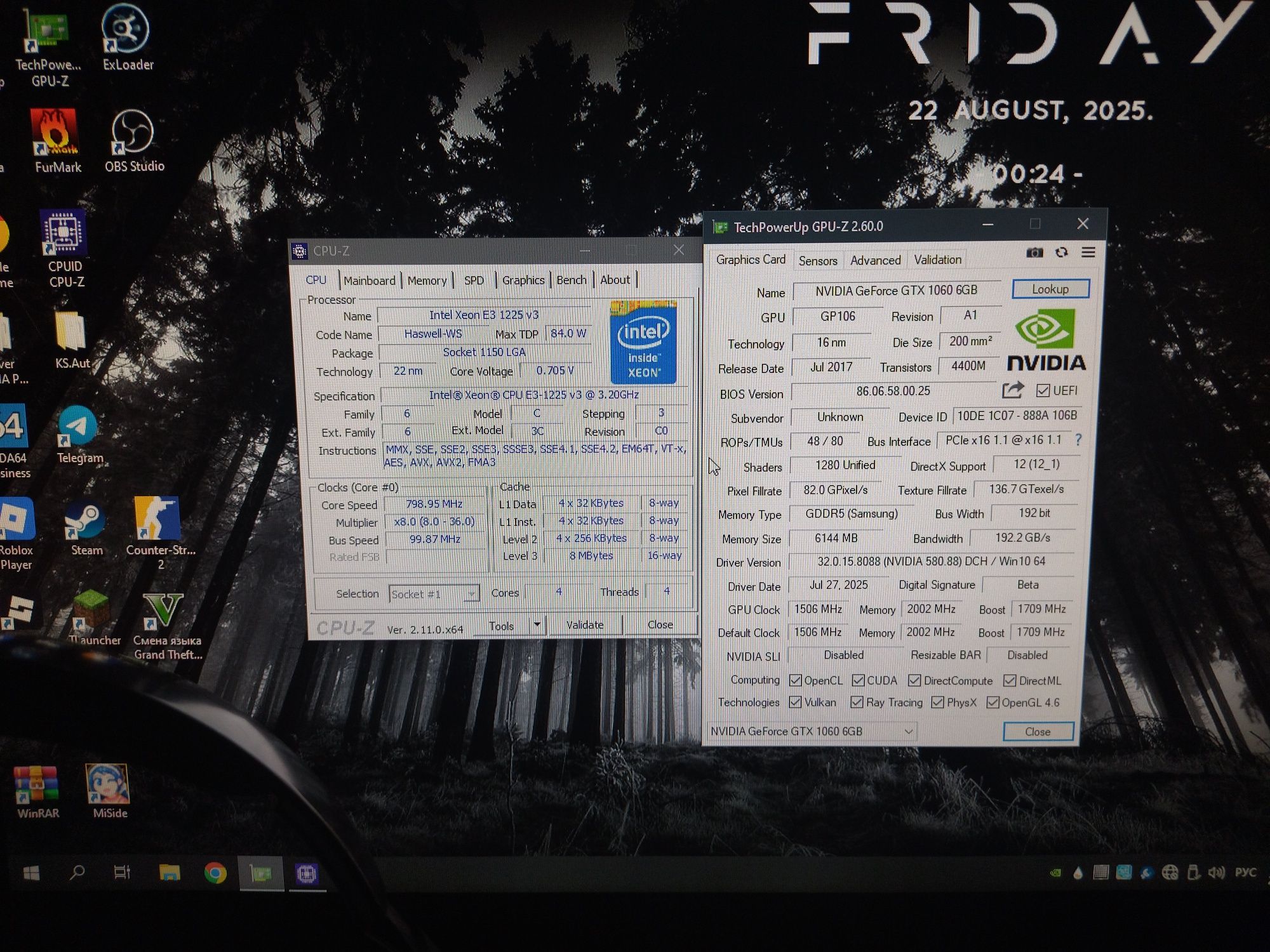Launch Counter-Strike 2 desktop shortcut

[159, 534]
